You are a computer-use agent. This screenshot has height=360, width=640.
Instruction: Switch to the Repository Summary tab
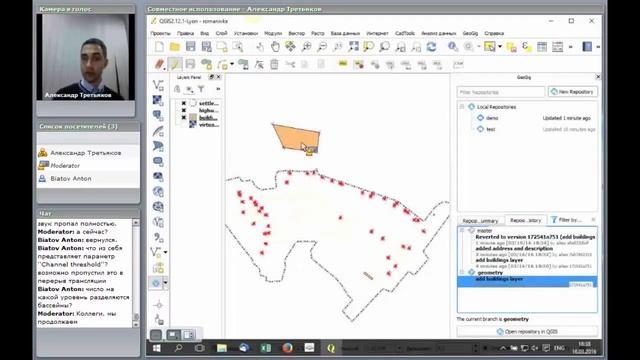point(480,220)
